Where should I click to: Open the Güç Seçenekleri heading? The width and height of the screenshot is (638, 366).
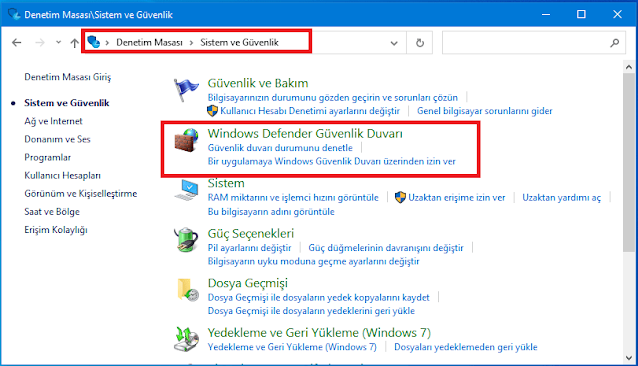(x=251, y=233)
